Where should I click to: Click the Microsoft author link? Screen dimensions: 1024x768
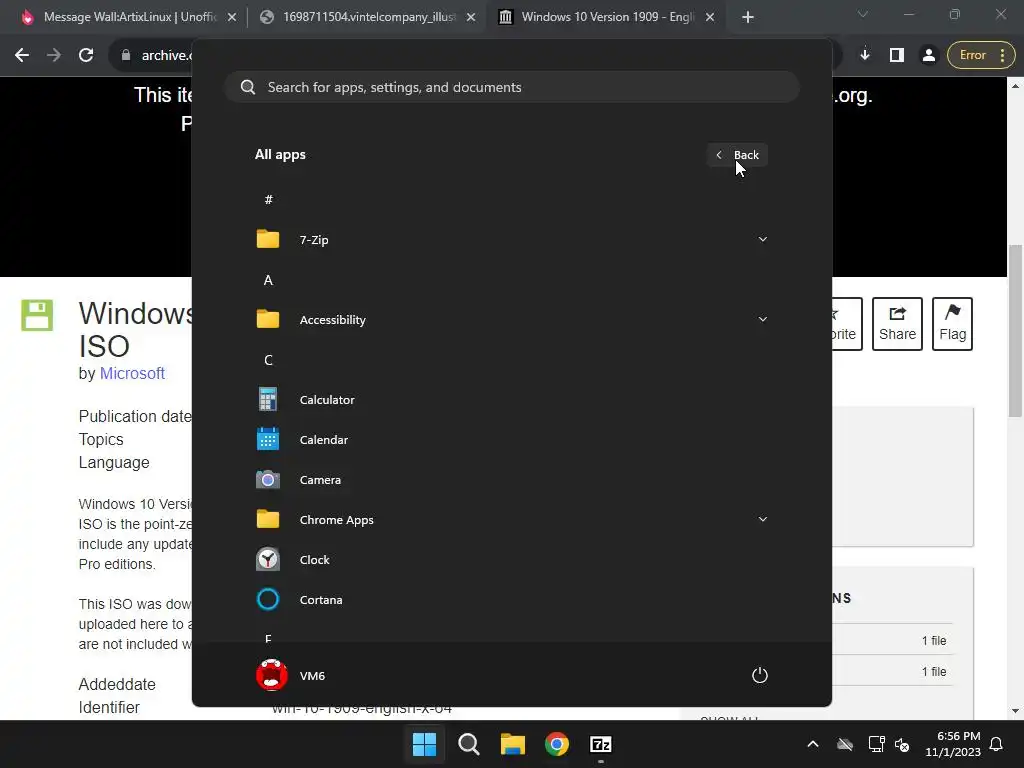tap(132, 374)
